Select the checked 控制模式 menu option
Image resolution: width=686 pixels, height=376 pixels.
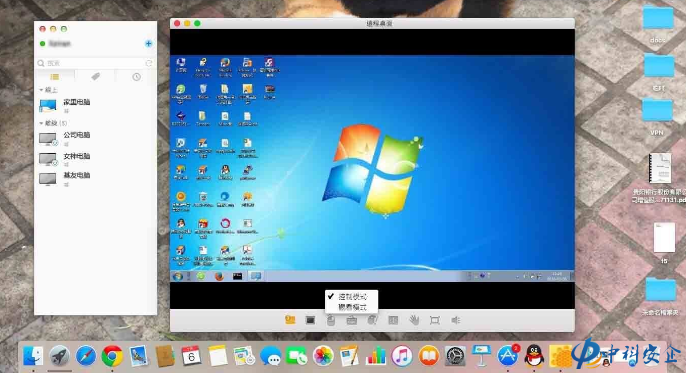click(352, 296)
